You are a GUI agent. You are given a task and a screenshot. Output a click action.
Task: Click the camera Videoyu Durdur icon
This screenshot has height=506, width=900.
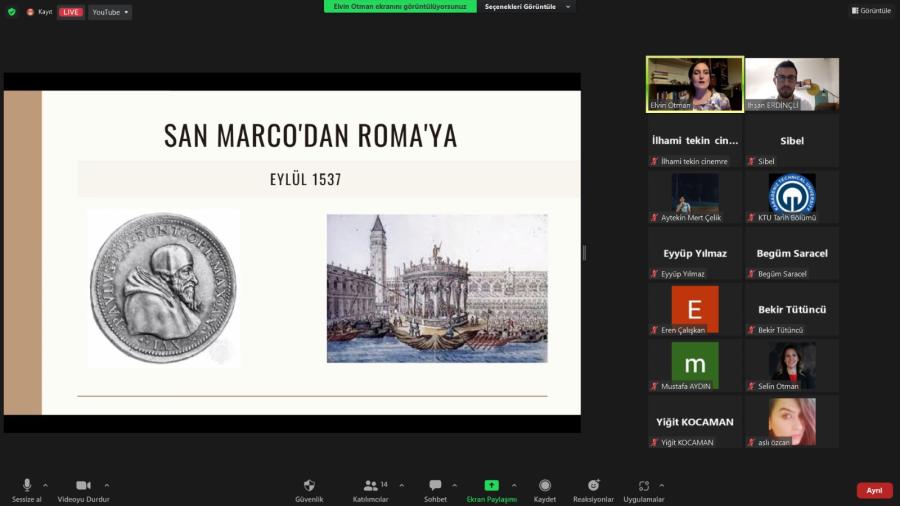click(x=83, y=485)
